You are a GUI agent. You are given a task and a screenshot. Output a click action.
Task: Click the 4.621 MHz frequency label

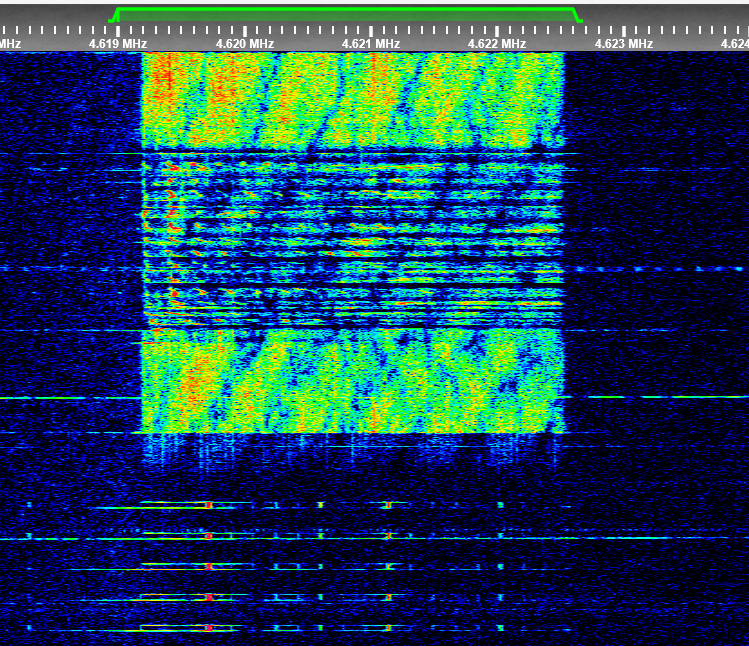pyautogui.click(x=371, y=44)
